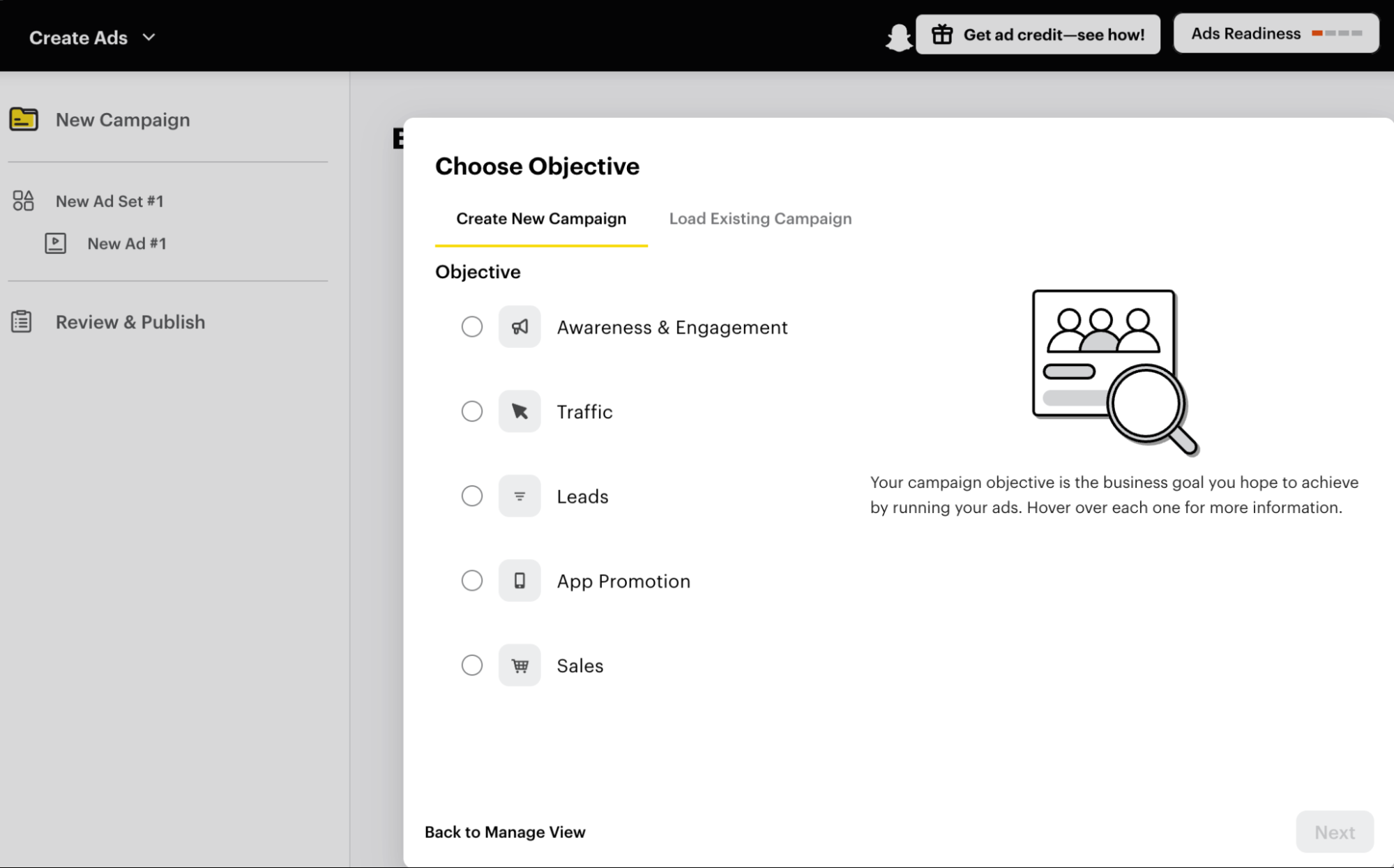The image size is (1394, 868).
Task: Click the Next button
Action: pos(1335,832)
